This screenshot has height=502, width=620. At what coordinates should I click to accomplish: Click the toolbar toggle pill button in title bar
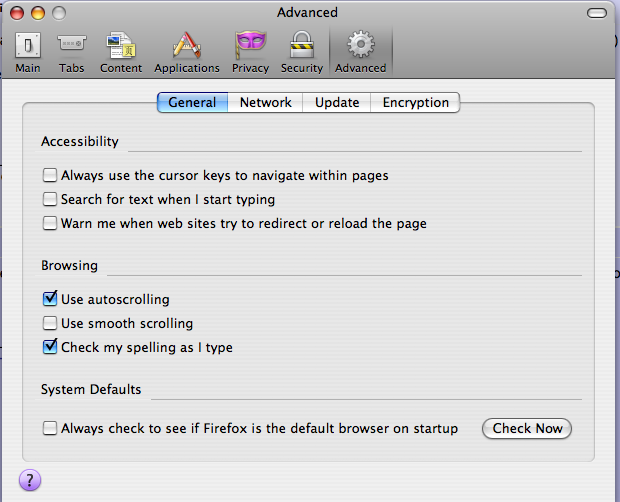coord(597,13)
